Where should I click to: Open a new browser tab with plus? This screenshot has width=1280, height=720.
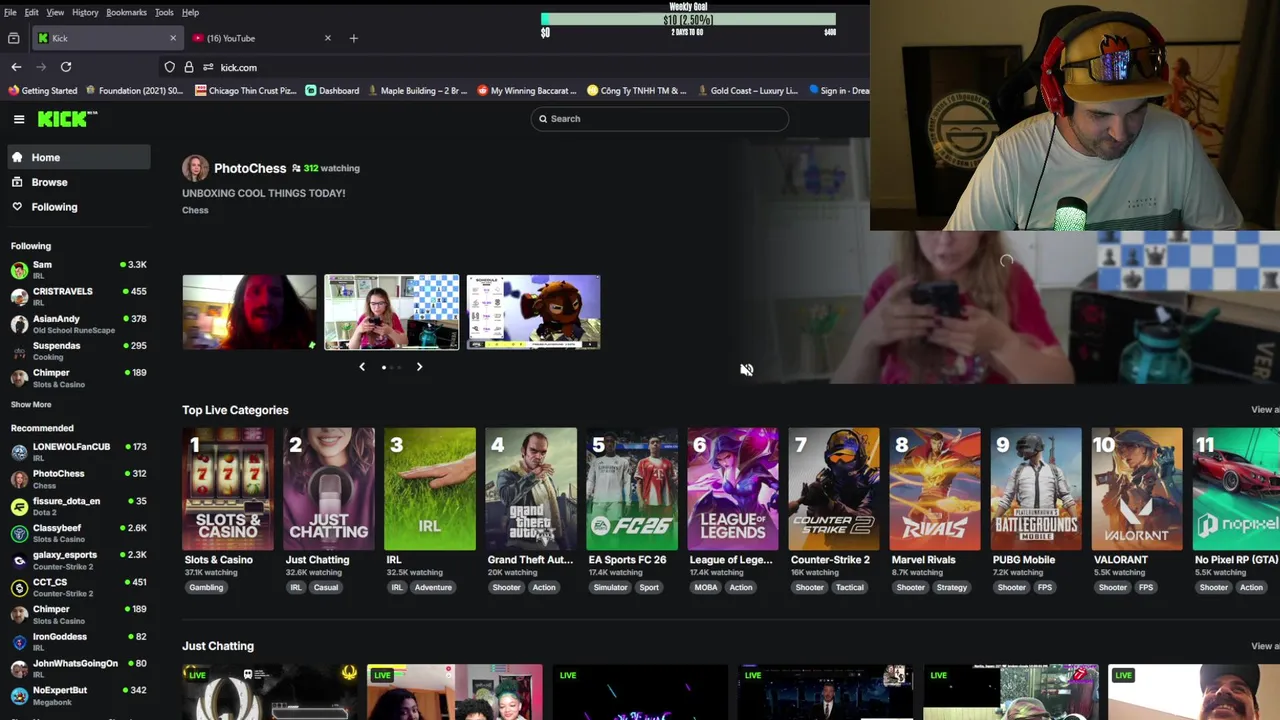(x=353, y=38)
